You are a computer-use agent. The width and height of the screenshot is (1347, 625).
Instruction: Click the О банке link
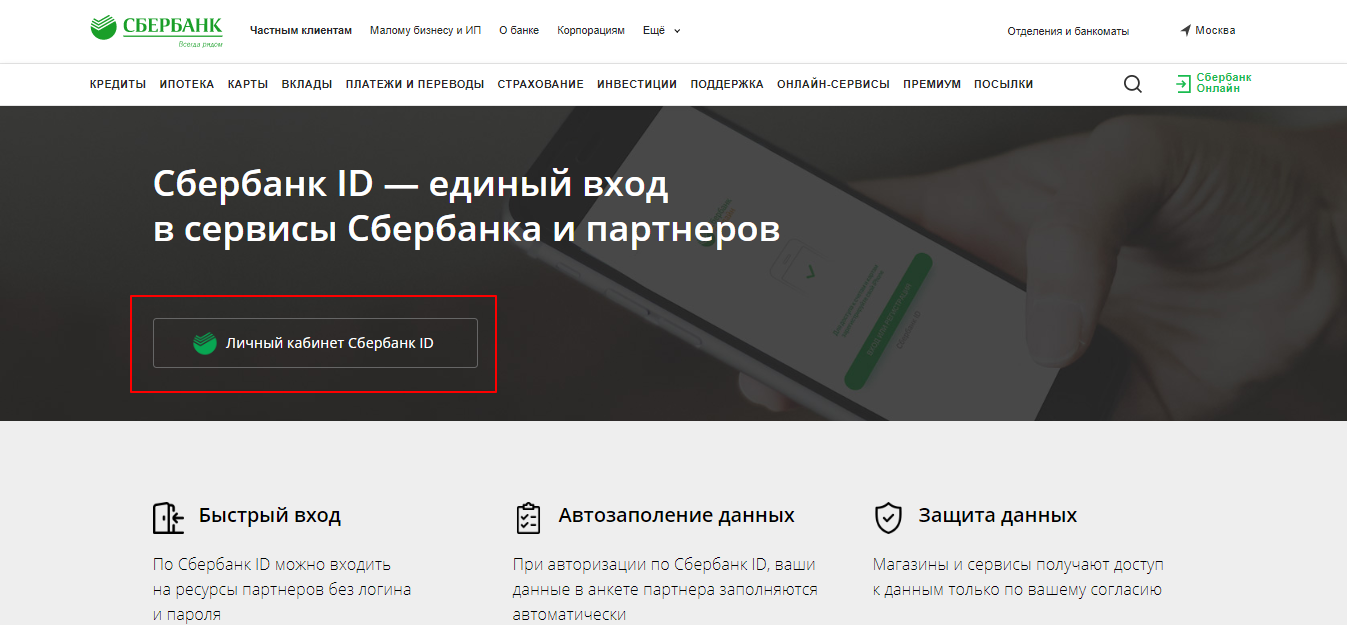(x=519, y=30)
